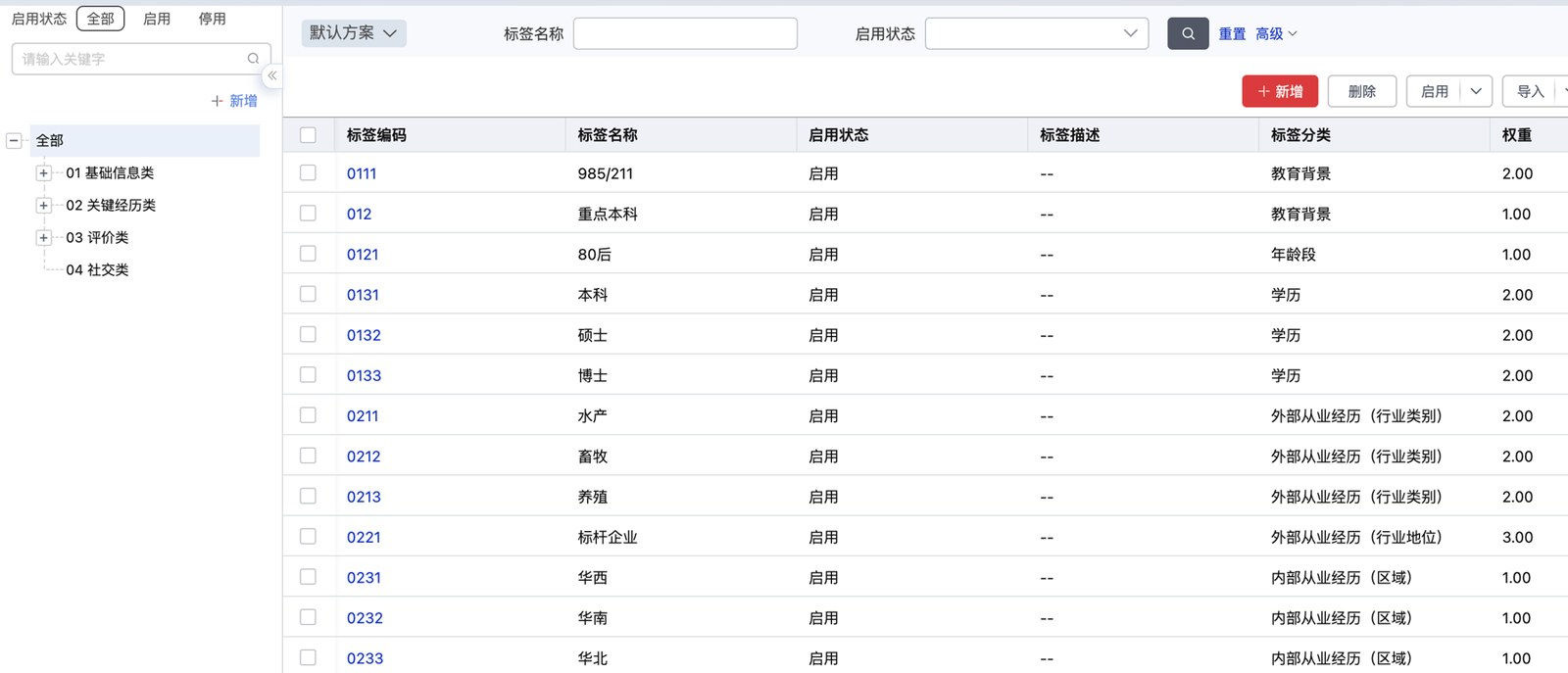Click the keyword search magnifier icon
This screenshot has width=1568, height=673.
[253, 59]
